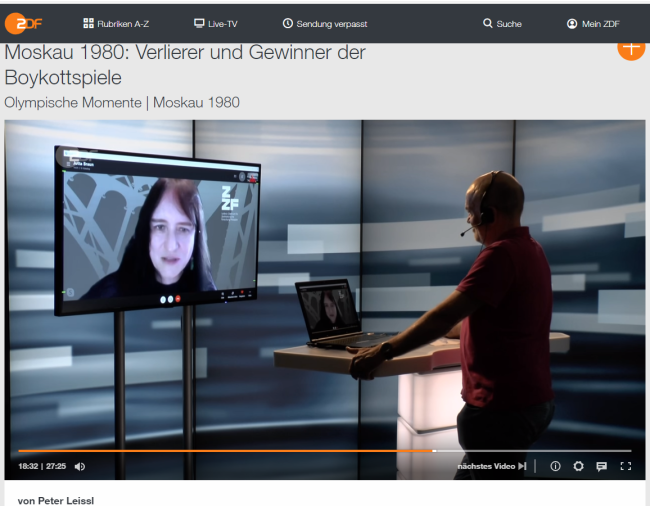The width and height of the screenshot is (650, 506).
Task: Click the magnifying glass search icon
Action: pos(488,23)
